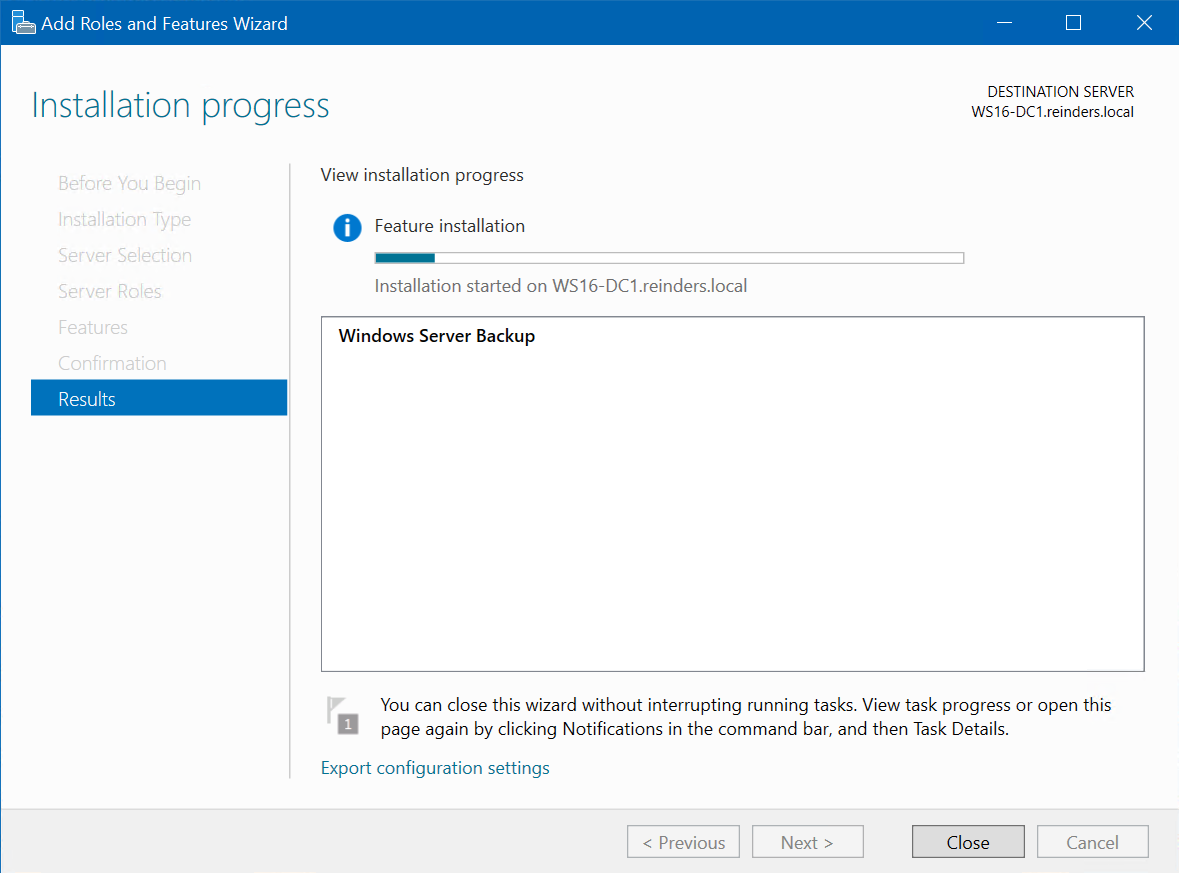Click the wizard icon in title bar
The image size is (1179, 873).
coord(23,23)
